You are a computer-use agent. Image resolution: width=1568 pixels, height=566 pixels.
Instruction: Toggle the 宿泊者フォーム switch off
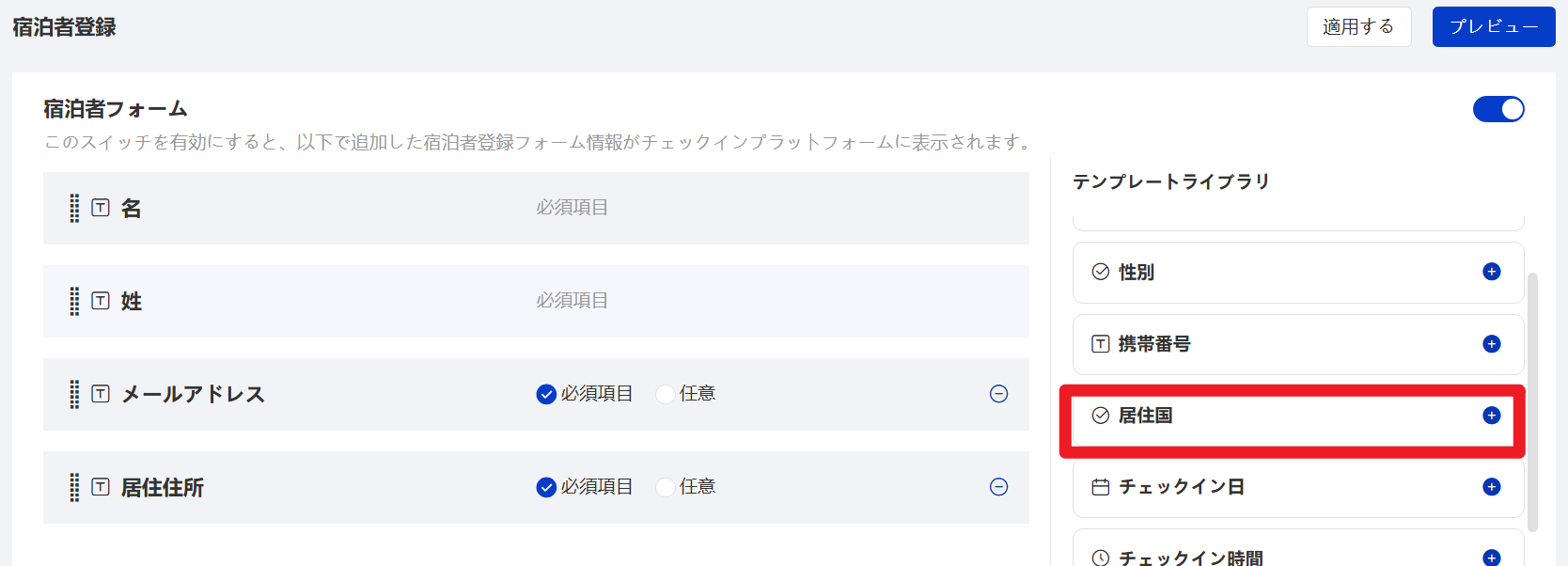coord(1498,109)
